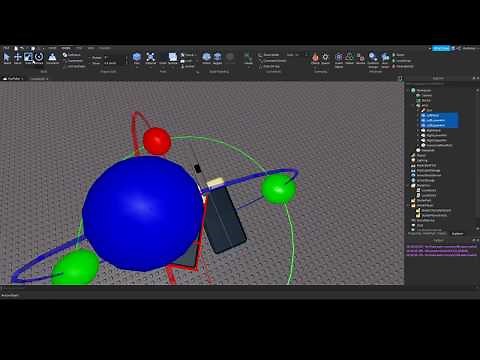Activate the Rotate tool

39,58
